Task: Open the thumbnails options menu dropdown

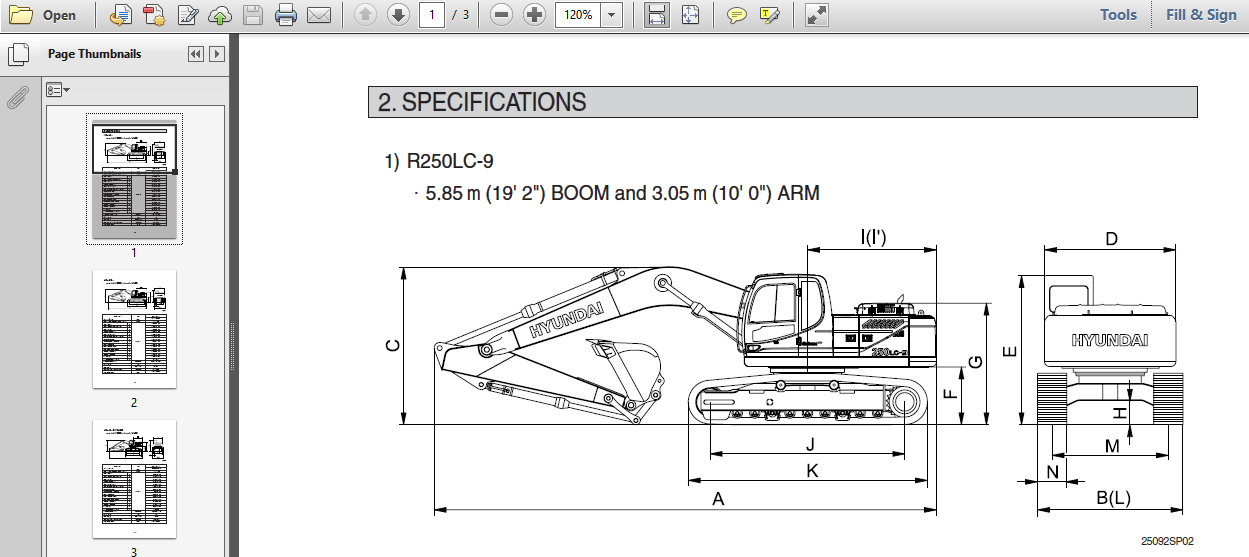Action: tap(58, 90)
